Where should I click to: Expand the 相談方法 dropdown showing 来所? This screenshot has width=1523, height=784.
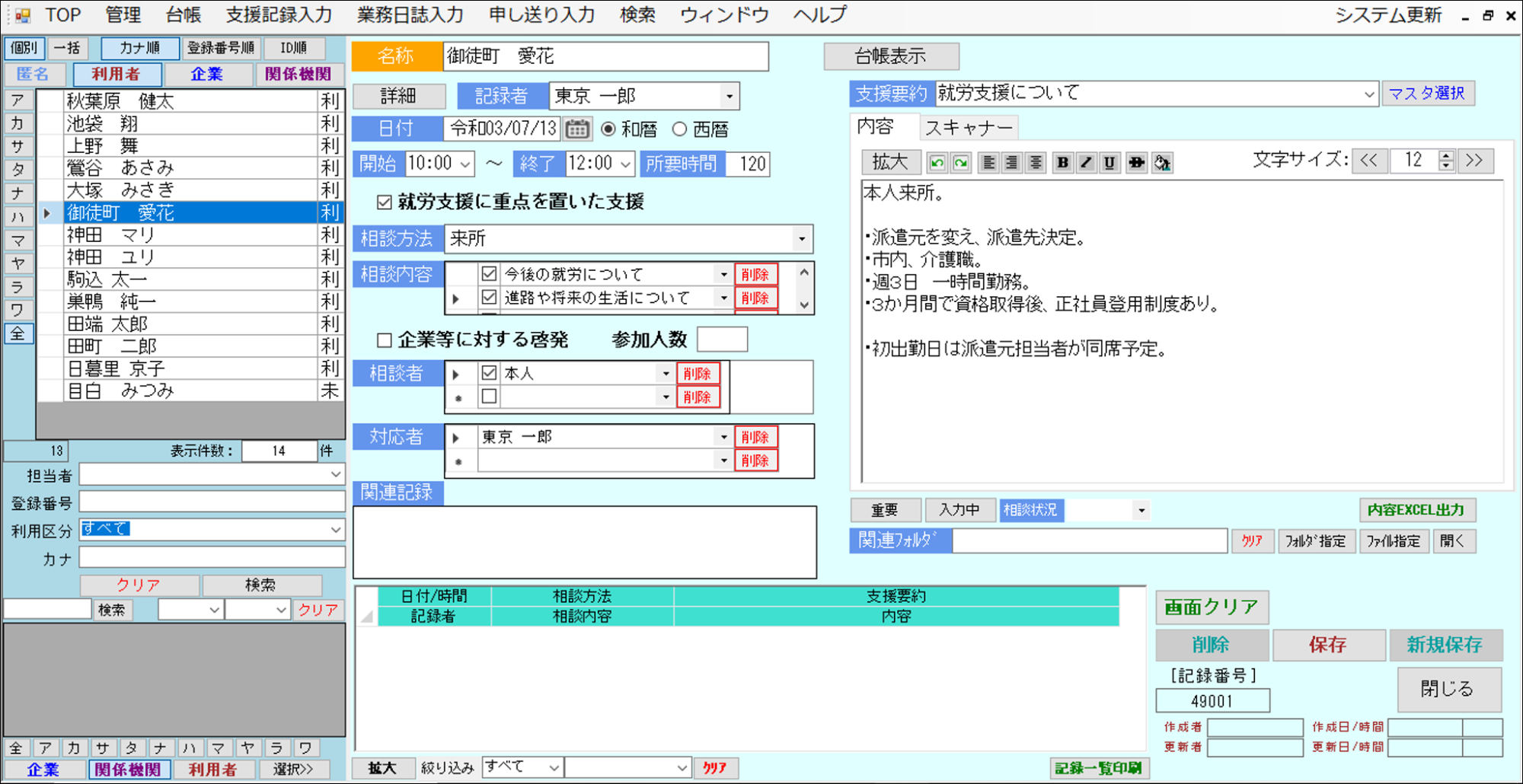(802, 239)
